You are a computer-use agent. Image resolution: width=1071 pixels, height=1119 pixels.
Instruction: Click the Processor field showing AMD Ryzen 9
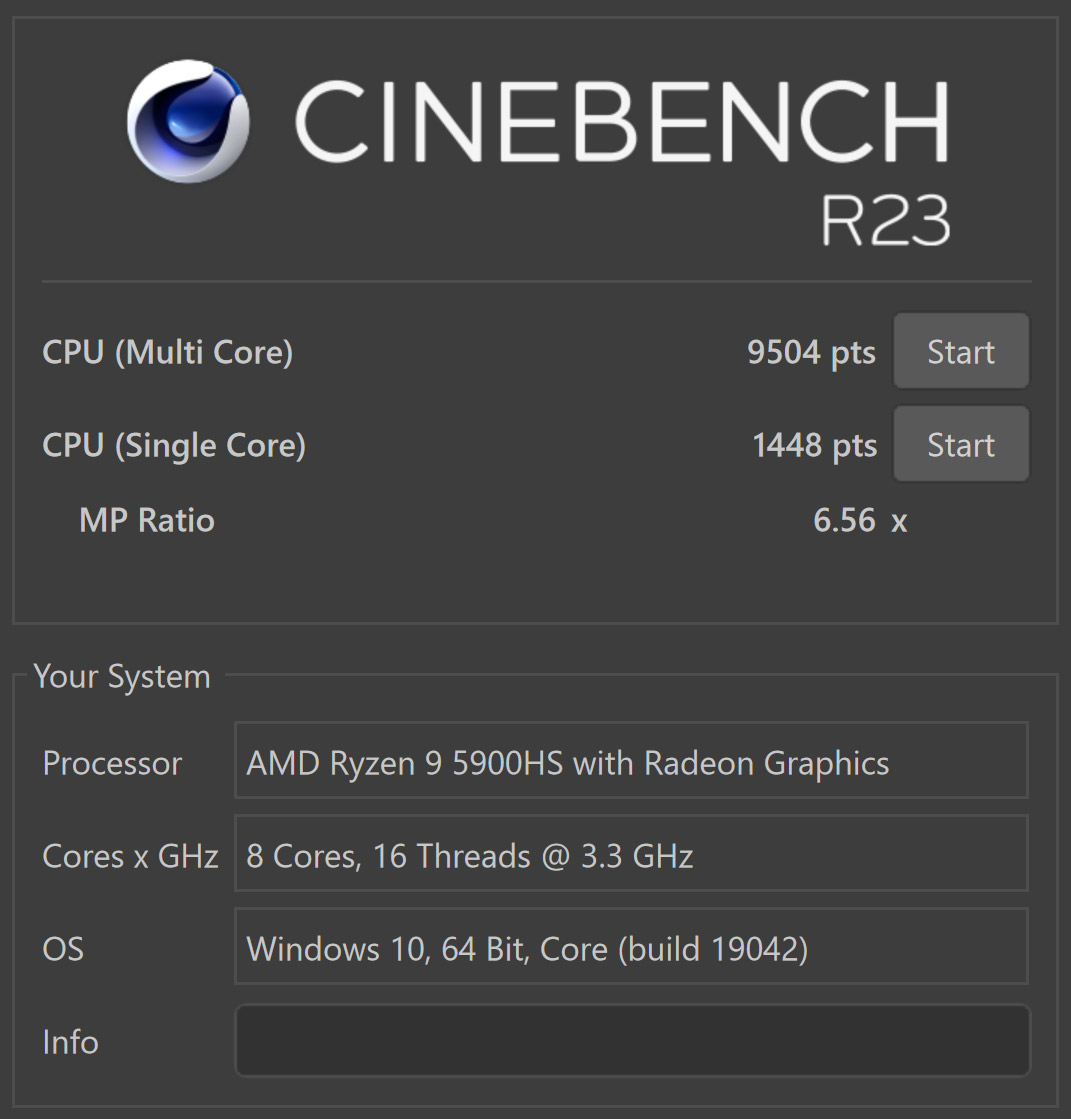(631, 760)
